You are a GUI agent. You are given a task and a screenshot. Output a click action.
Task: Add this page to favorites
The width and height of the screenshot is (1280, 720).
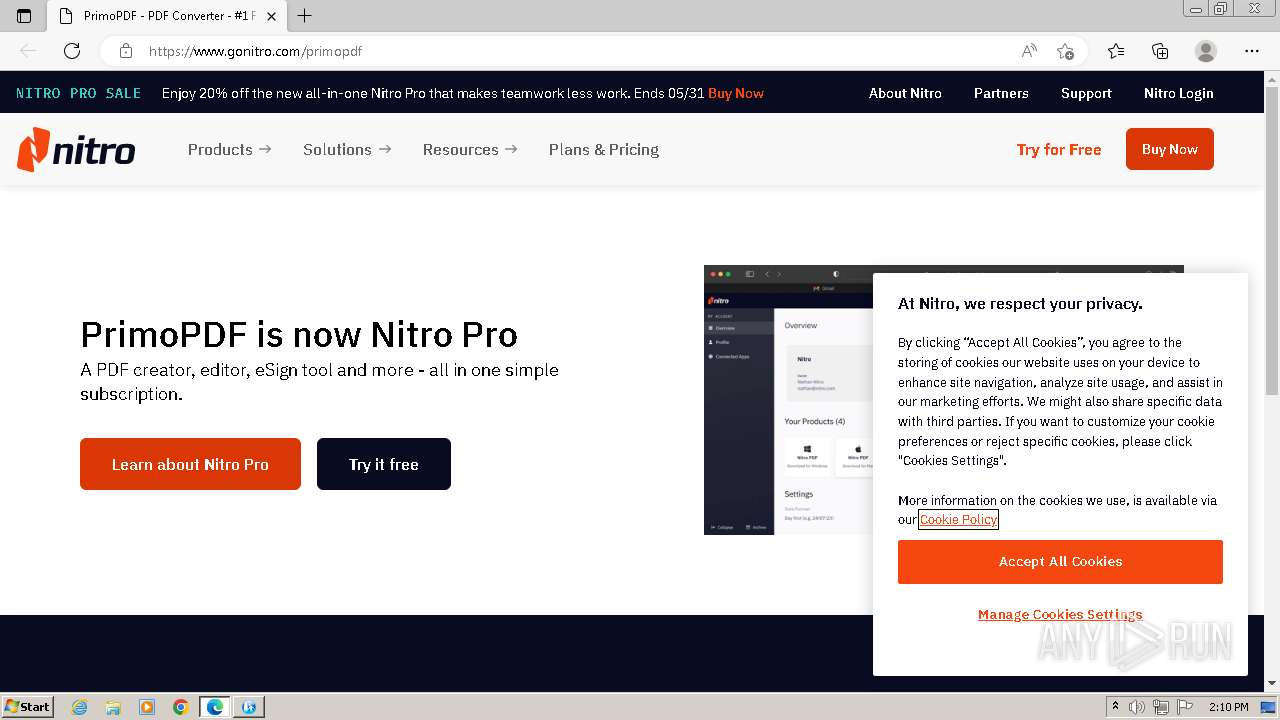coord(1065,51)
